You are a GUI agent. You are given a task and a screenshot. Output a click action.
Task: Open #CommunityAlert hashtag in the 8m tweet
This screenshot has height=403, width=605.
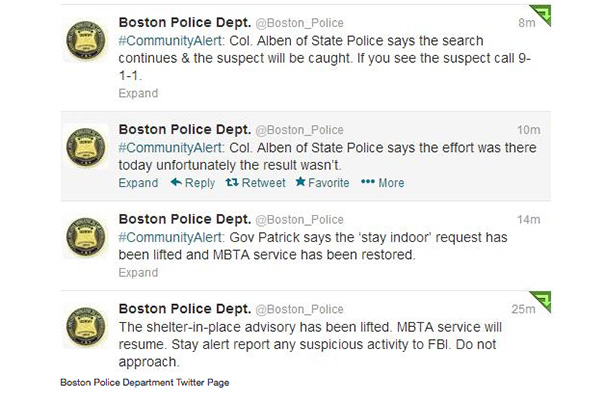[171, 41]
